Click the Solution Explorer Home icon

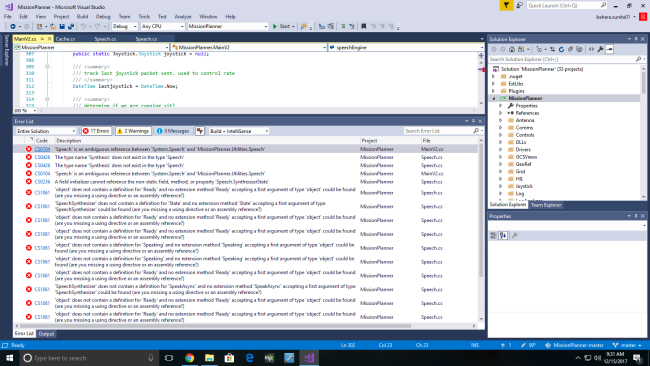pos(512,49)
